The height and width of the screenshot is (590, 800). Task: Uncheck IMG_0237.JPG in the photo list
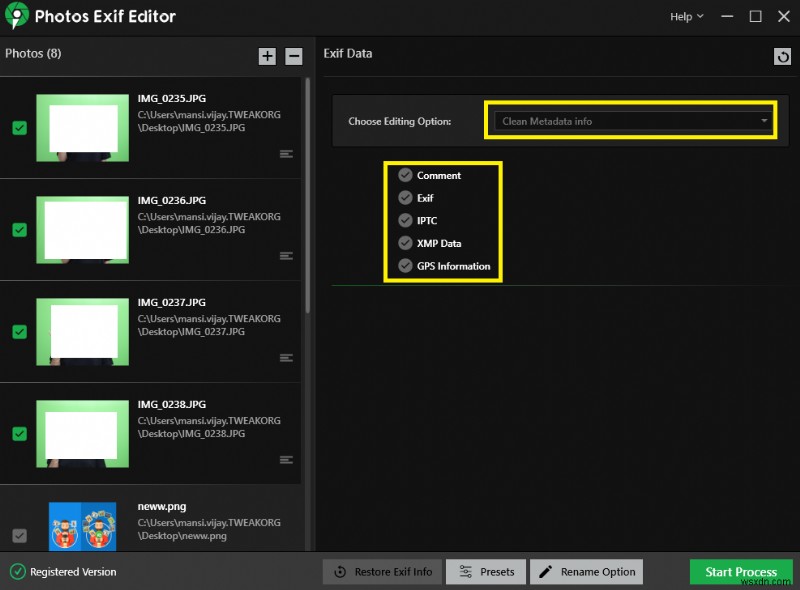[x=19, y=331]
